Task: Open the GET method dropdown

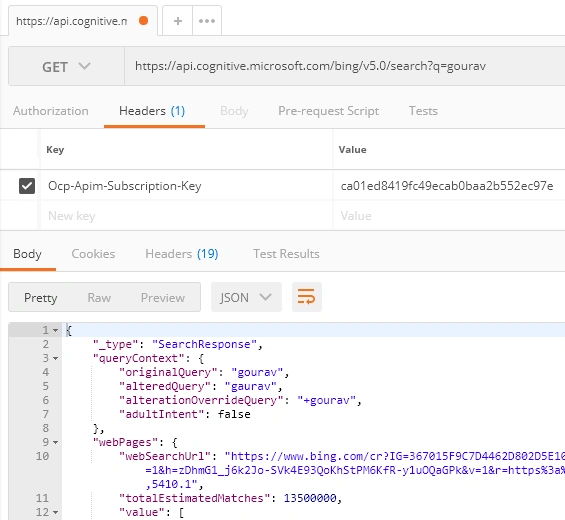Action: 67,66
